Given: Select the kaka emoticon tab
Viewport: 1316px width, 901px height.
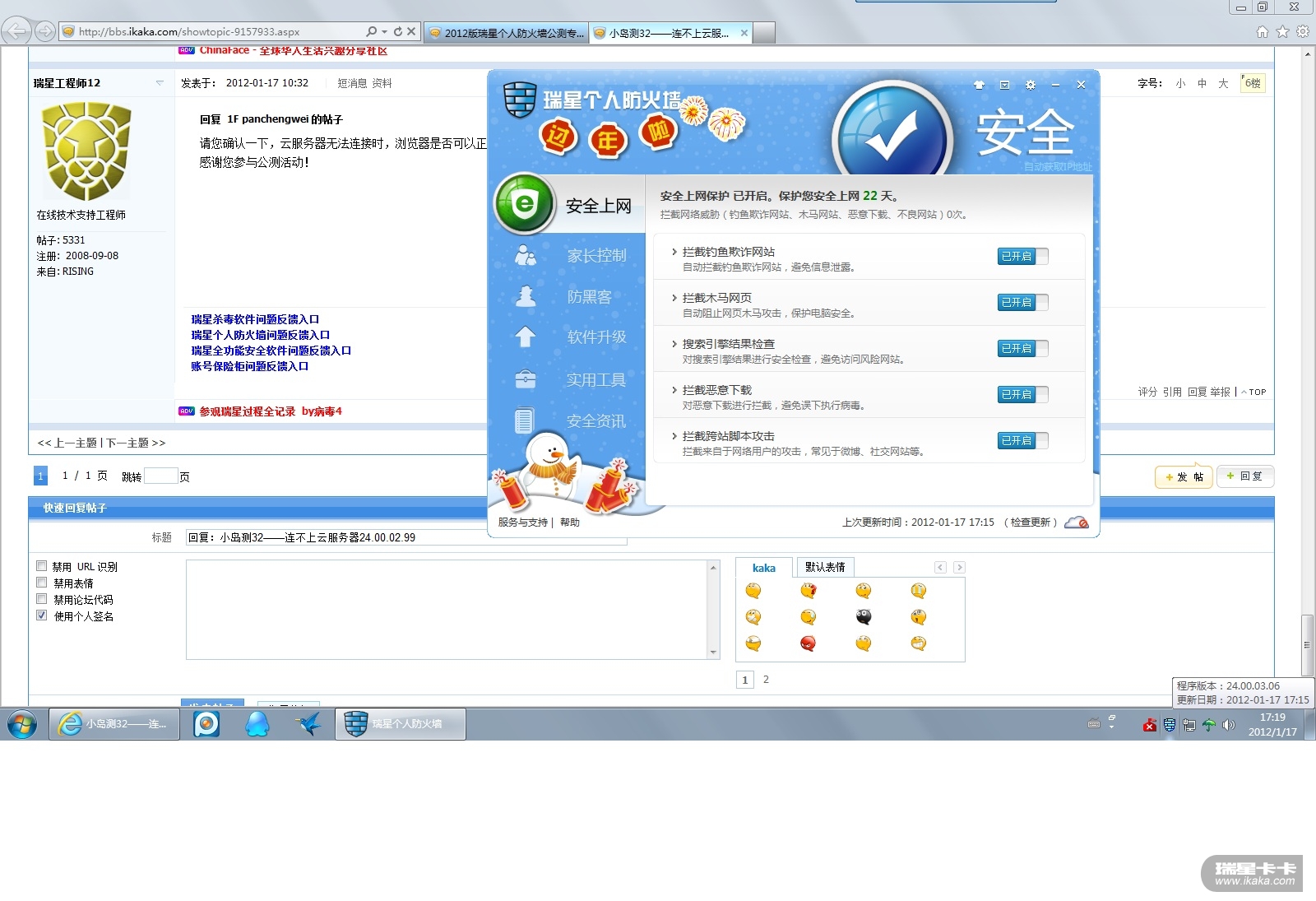Looking at the screenshot, I should pos(764,568).
